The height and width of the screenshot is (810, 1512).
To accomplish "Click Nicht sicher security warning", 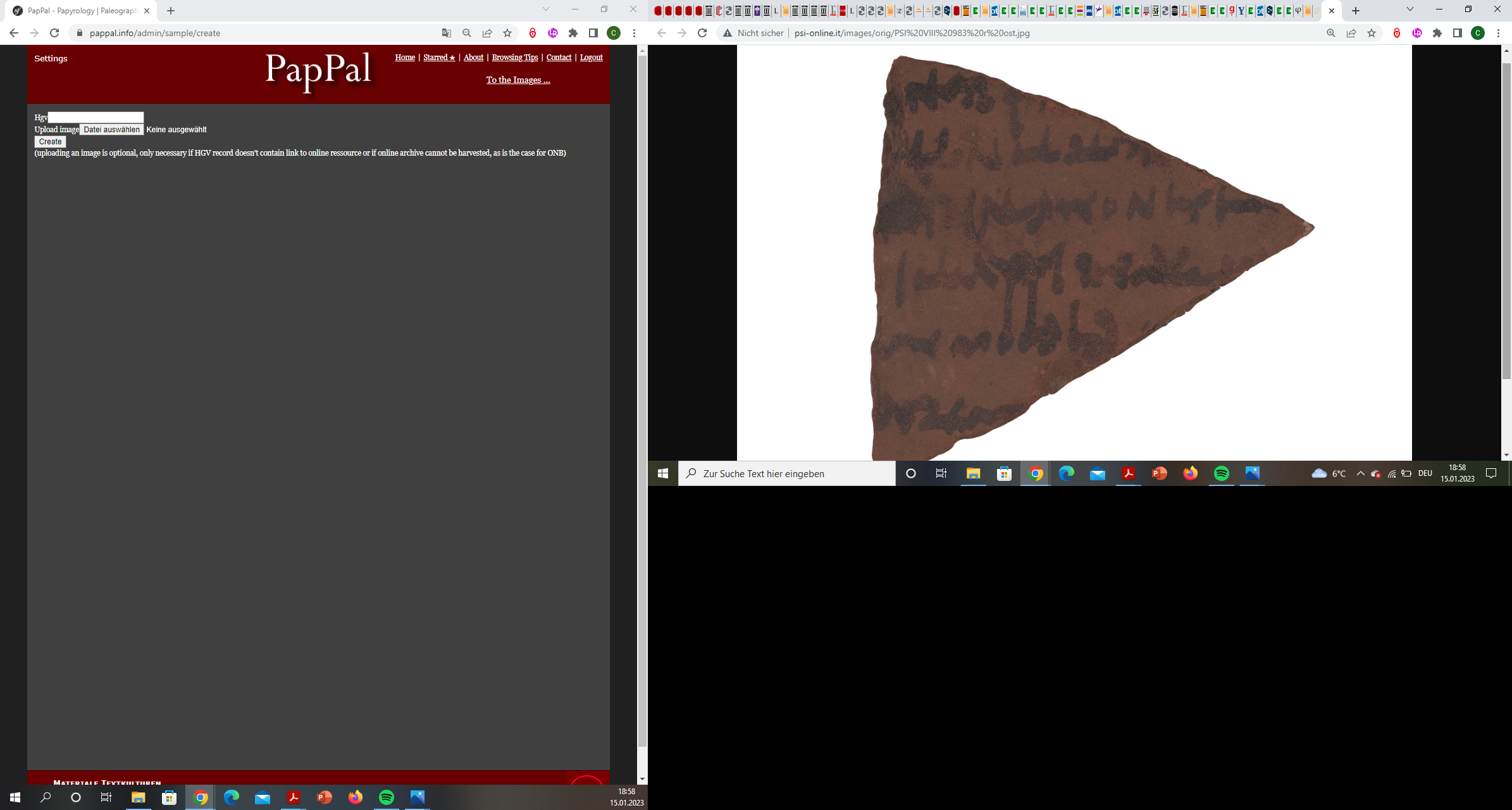I will [x=753, y=33].
